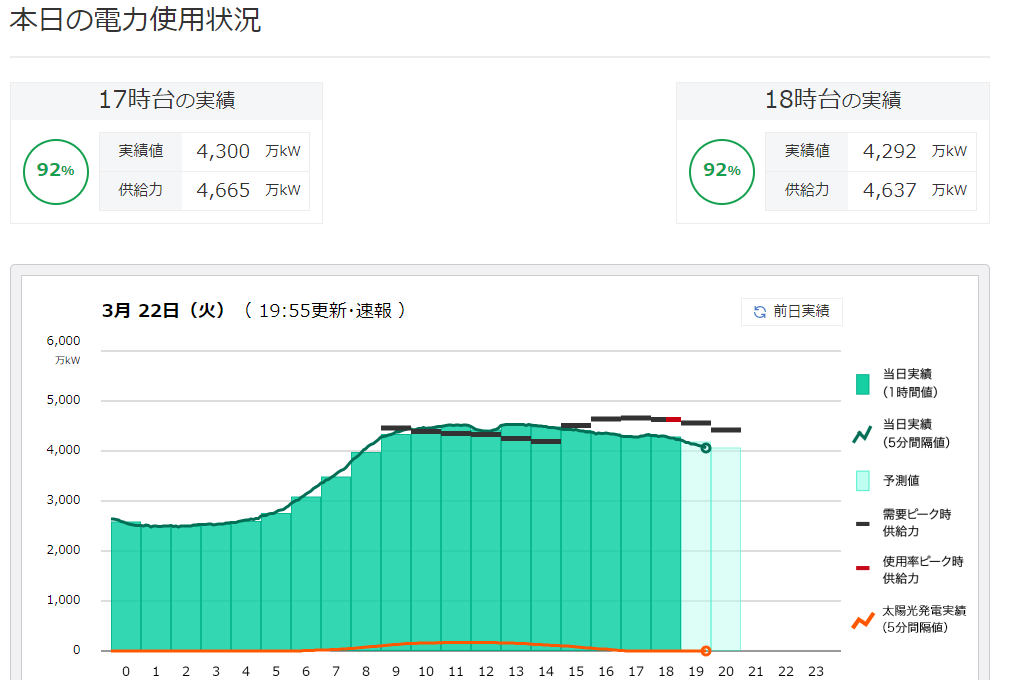Click the 3月 22日（火） date label
The image size is (1011, 680).
164,311
